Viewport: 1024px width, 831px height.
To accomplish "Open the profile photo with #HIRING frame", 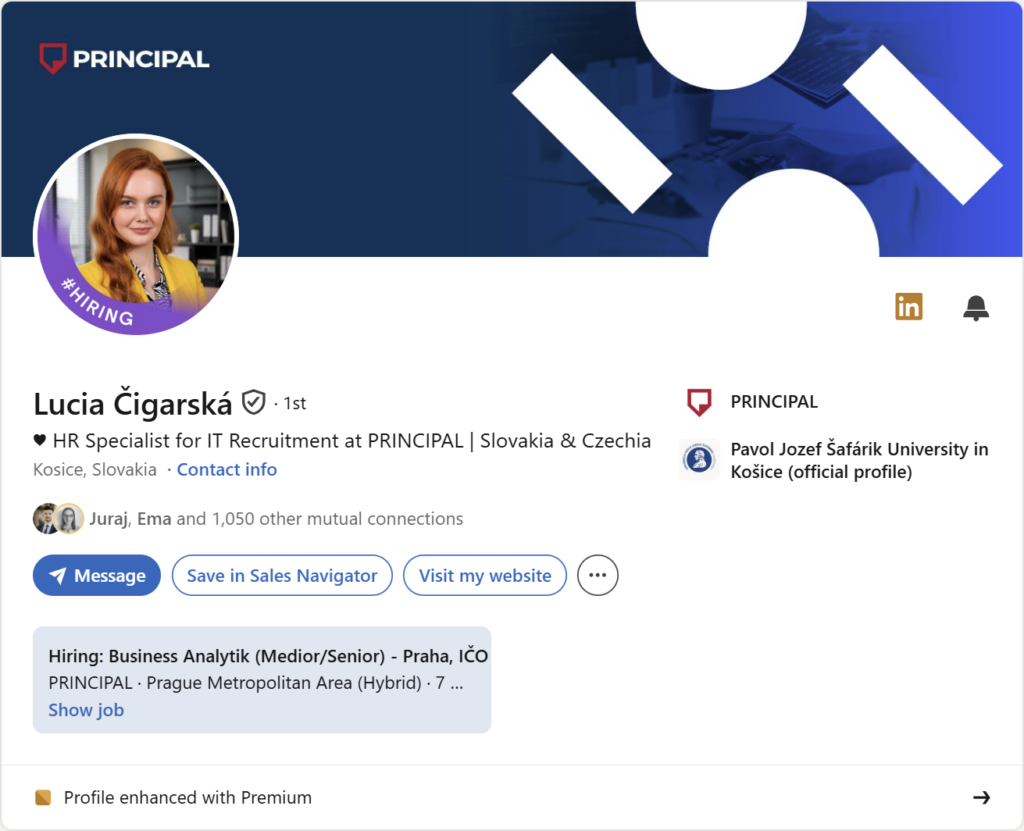I will (x=136, y=235).
